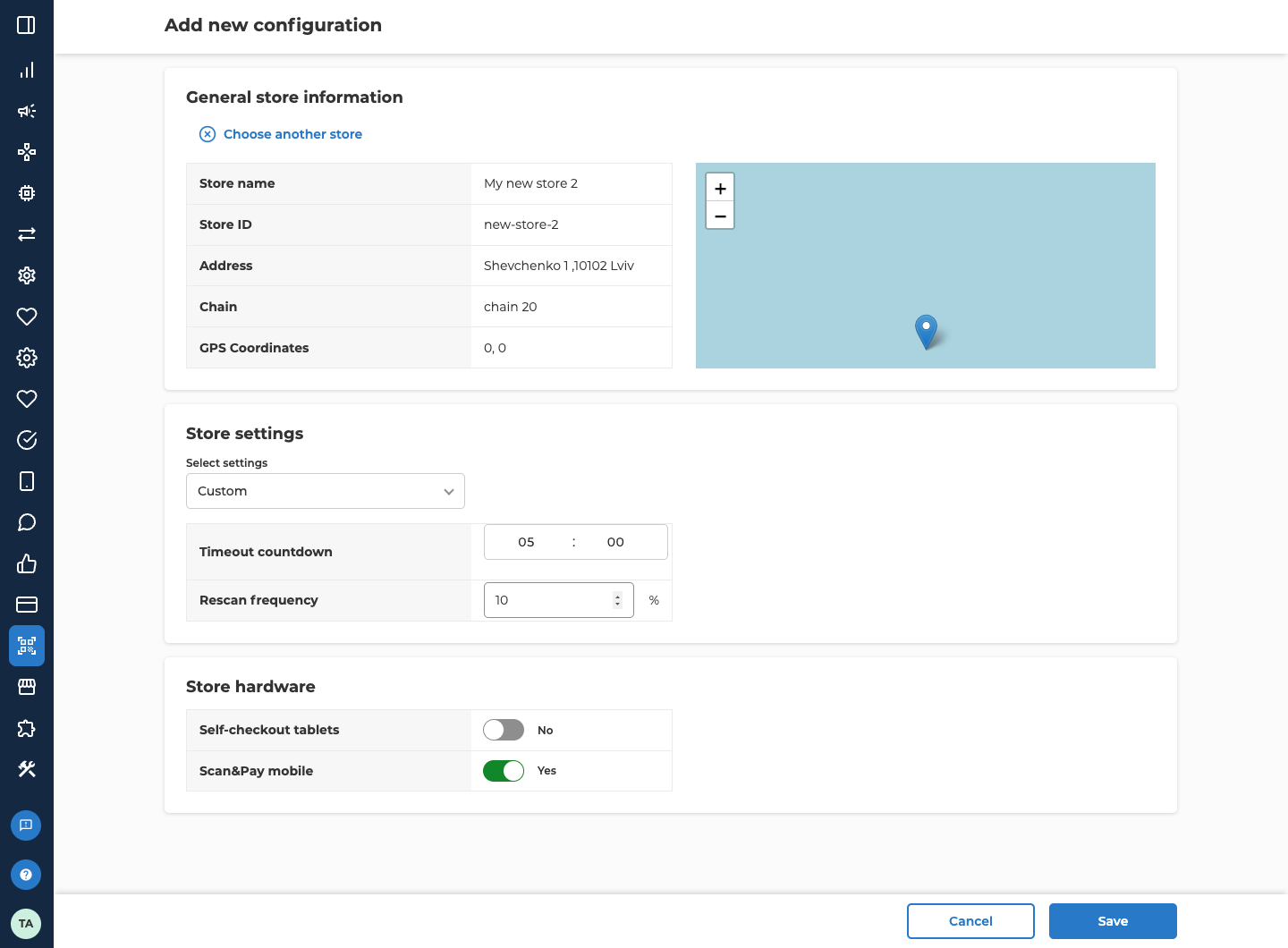
Task: Click the Timeout countdown 05 minutes field
Action: tap(526, 542)
